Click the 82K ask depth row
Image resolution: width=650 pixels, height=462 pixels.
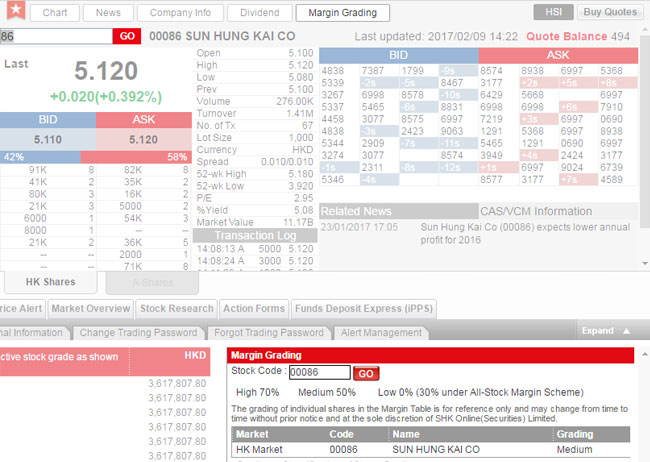click(x=143, y=170)
